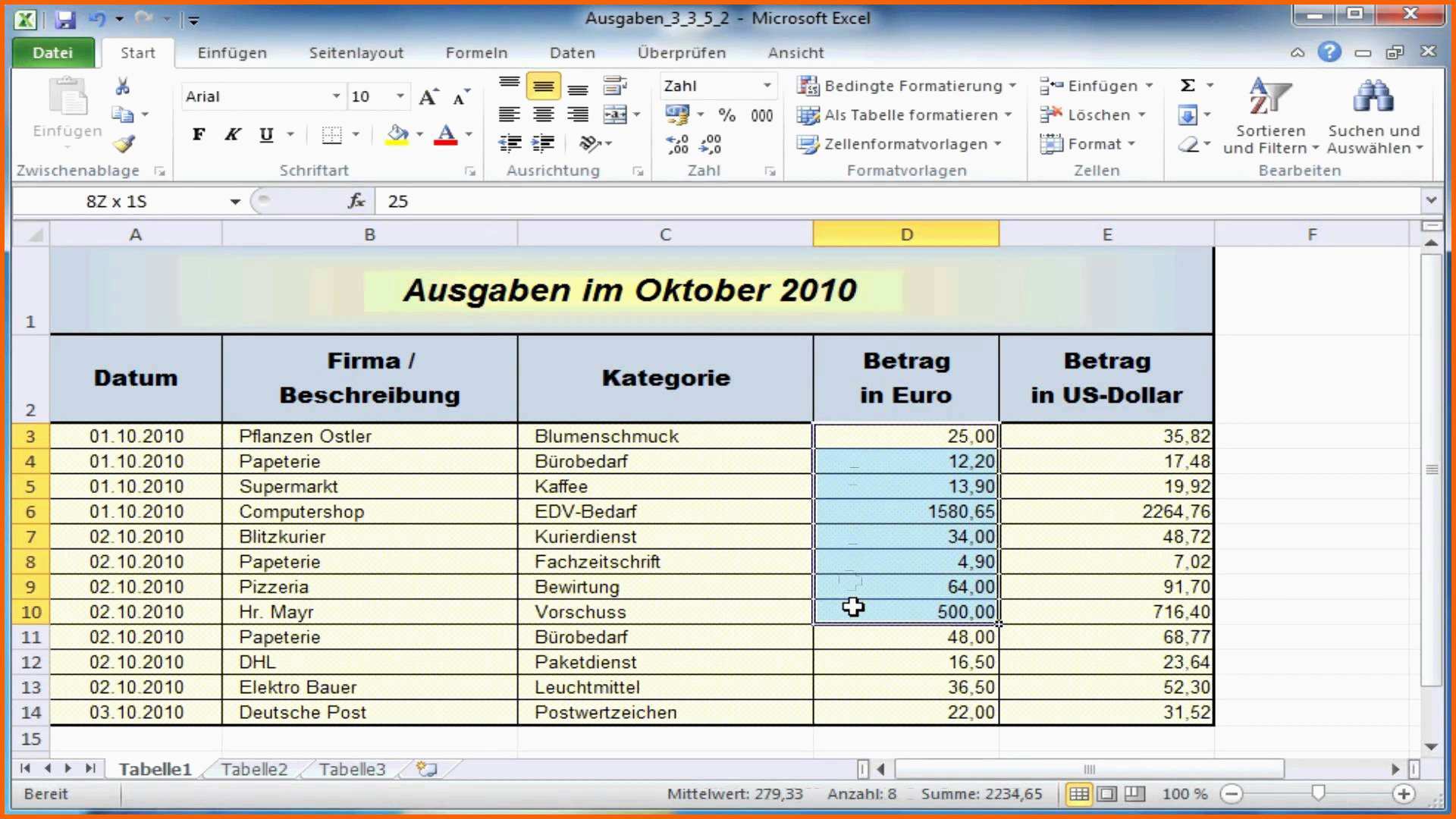Open the Name Box dropdown arrow
The height and width of the screenshot is (819, 1456).
click(x=235, y=202)
